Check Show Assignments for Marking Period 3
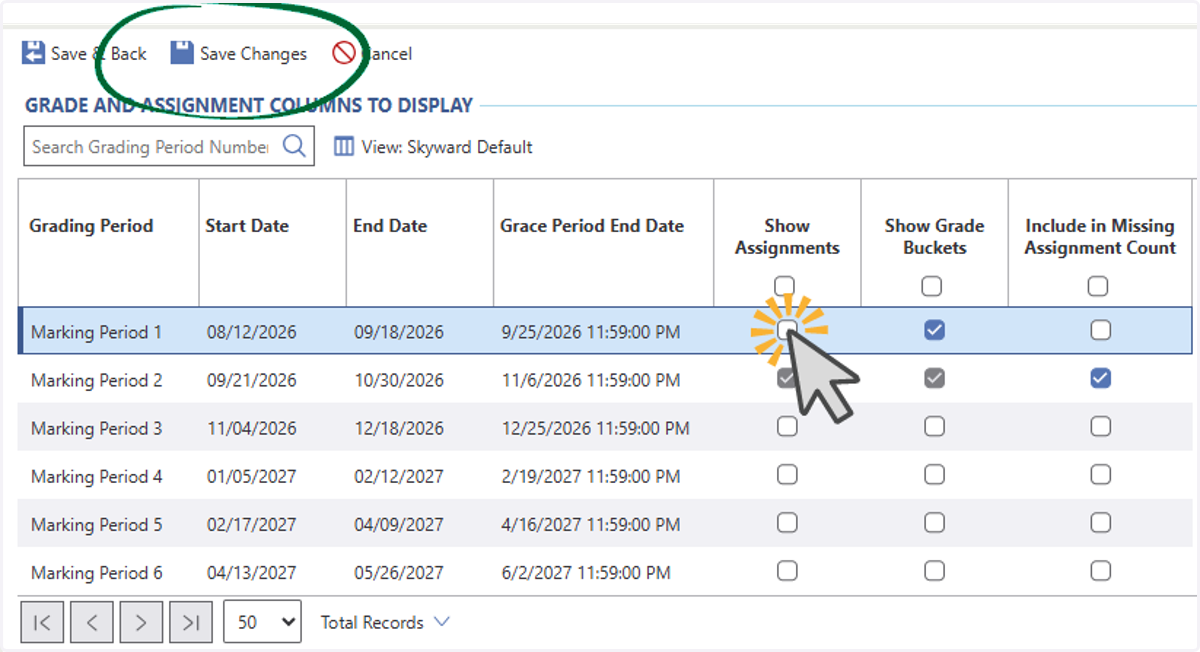Viewport: 1200px width, 652px height. (787, 426)
